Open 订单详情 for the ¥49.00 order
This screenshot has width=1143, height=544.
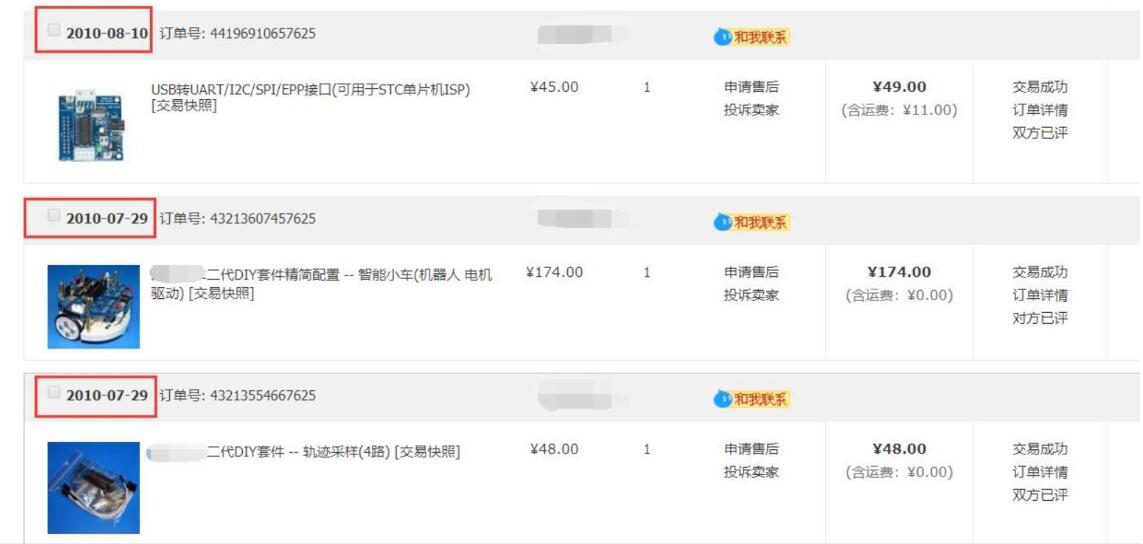(x=1040, y=110)
